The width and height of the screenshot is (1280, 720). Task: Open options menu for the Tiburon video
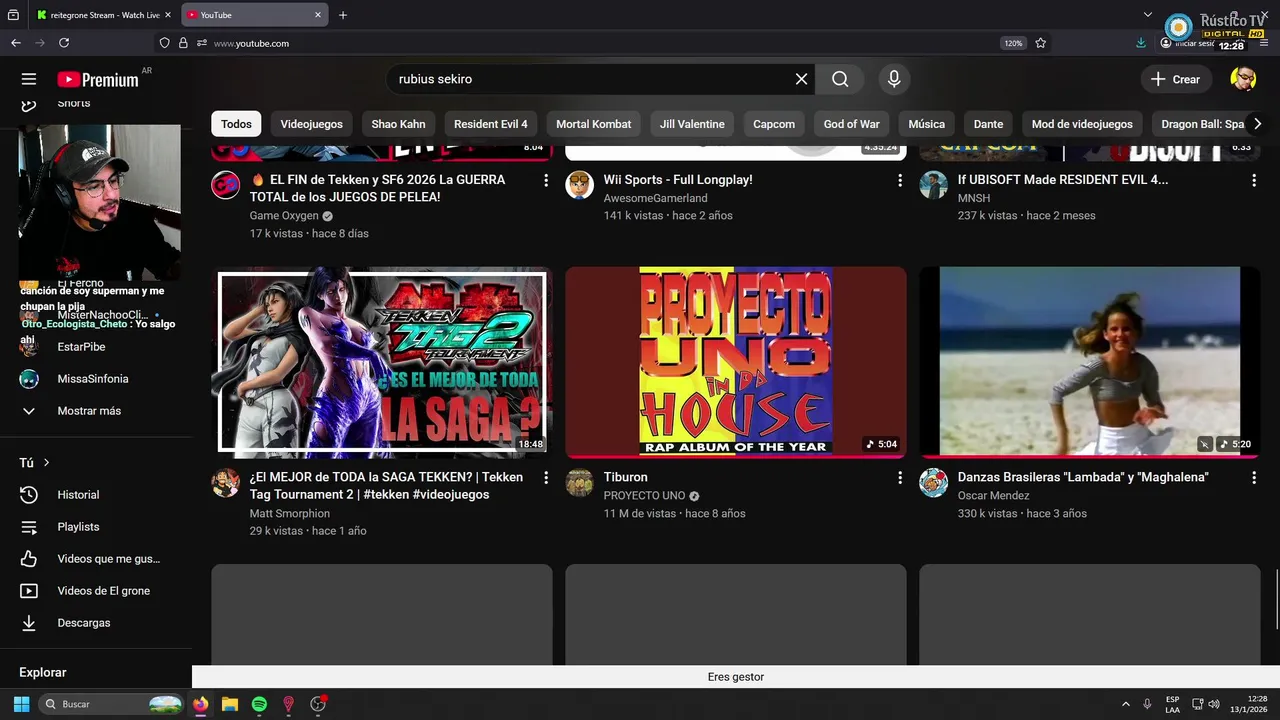pos(899,478)
